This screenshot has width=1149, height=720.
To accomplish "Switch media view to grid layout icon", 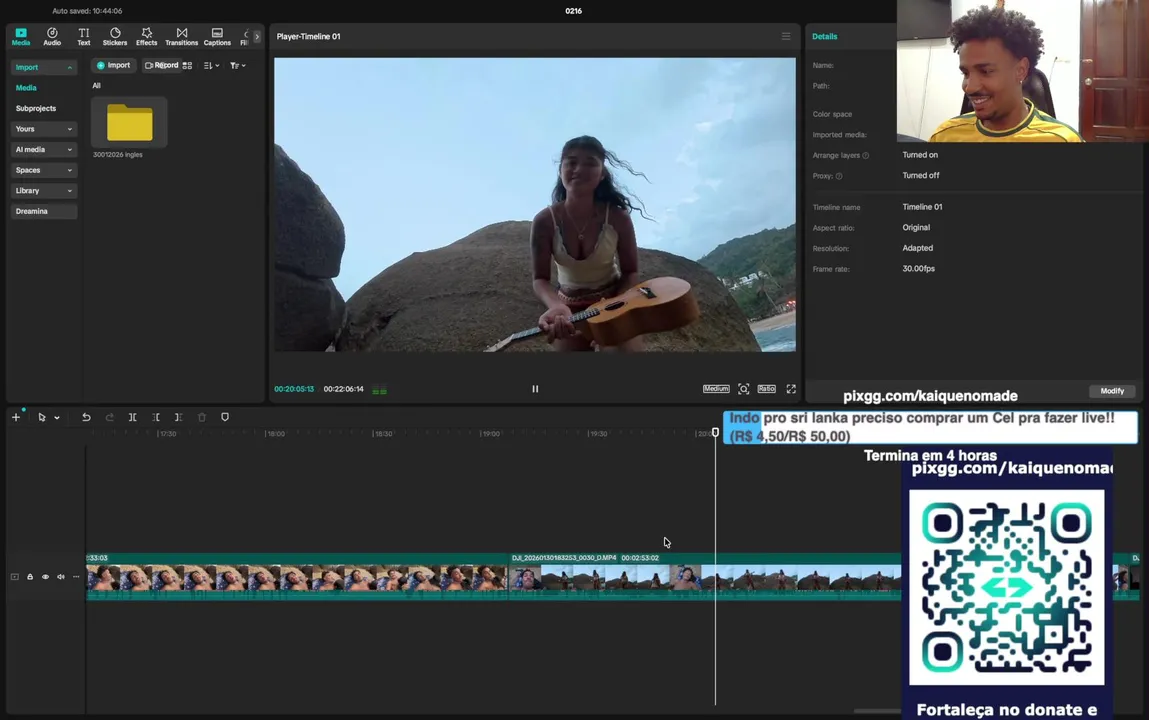I will (x=188, y=65).
